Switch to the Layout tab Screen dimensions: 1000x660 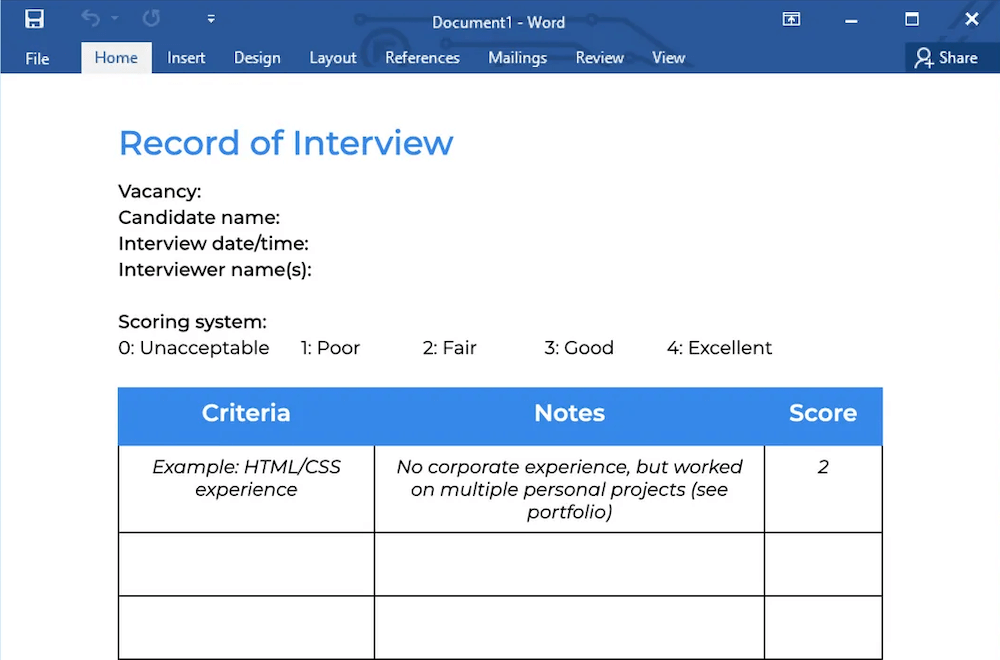(x=333, y=58)
